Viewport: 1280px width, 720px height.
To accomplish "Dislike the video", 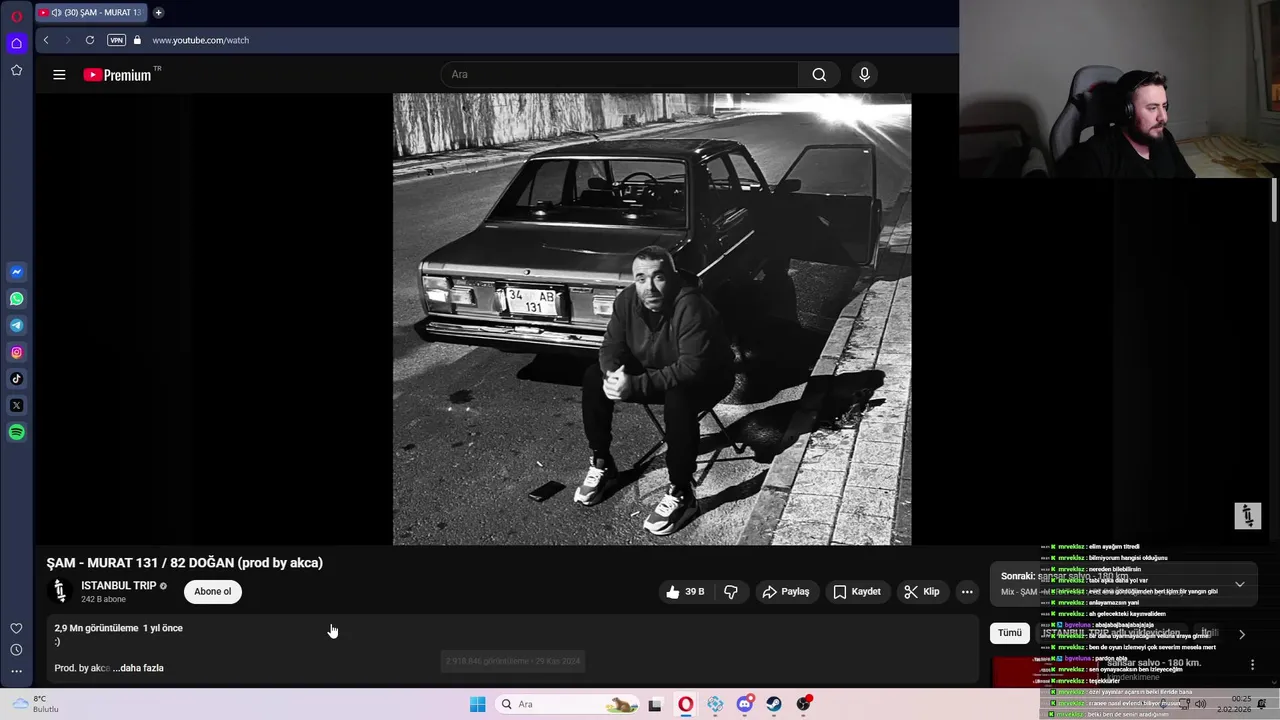I will click(731, 592).
